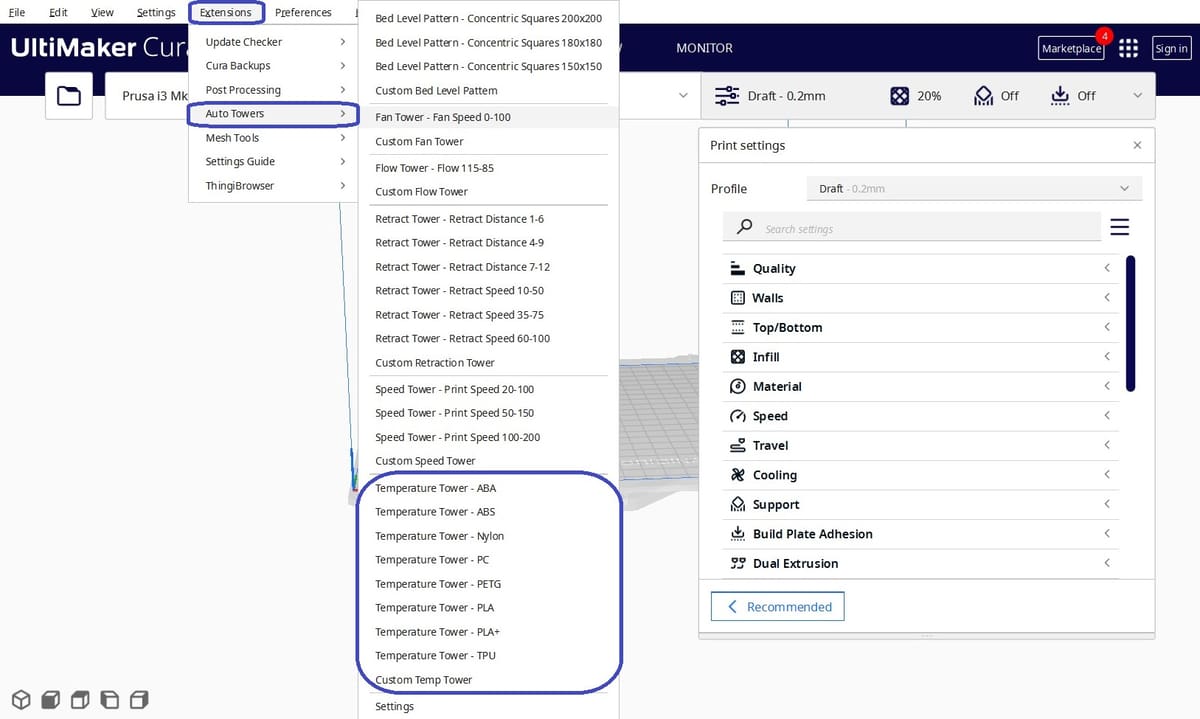Expand the Travel settings category
Screen dimensions: 1200x719
coord(920,445)
